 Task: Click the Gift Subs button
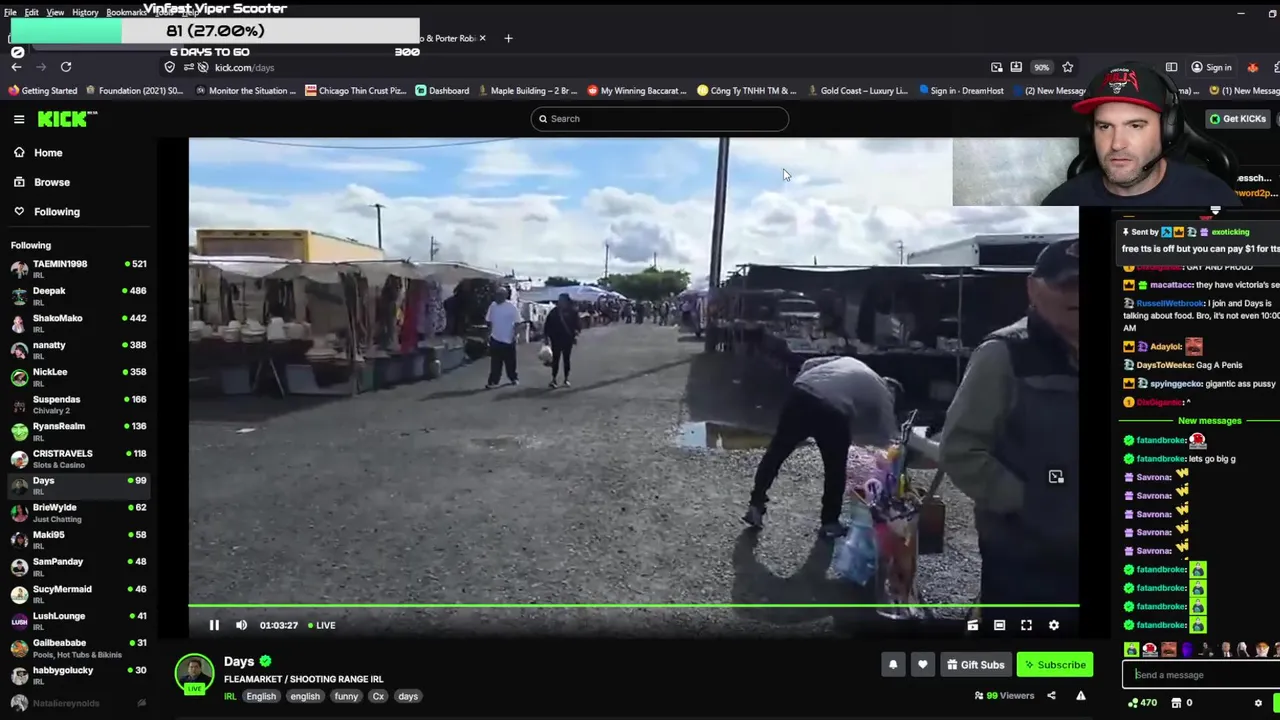pos(975,665)
